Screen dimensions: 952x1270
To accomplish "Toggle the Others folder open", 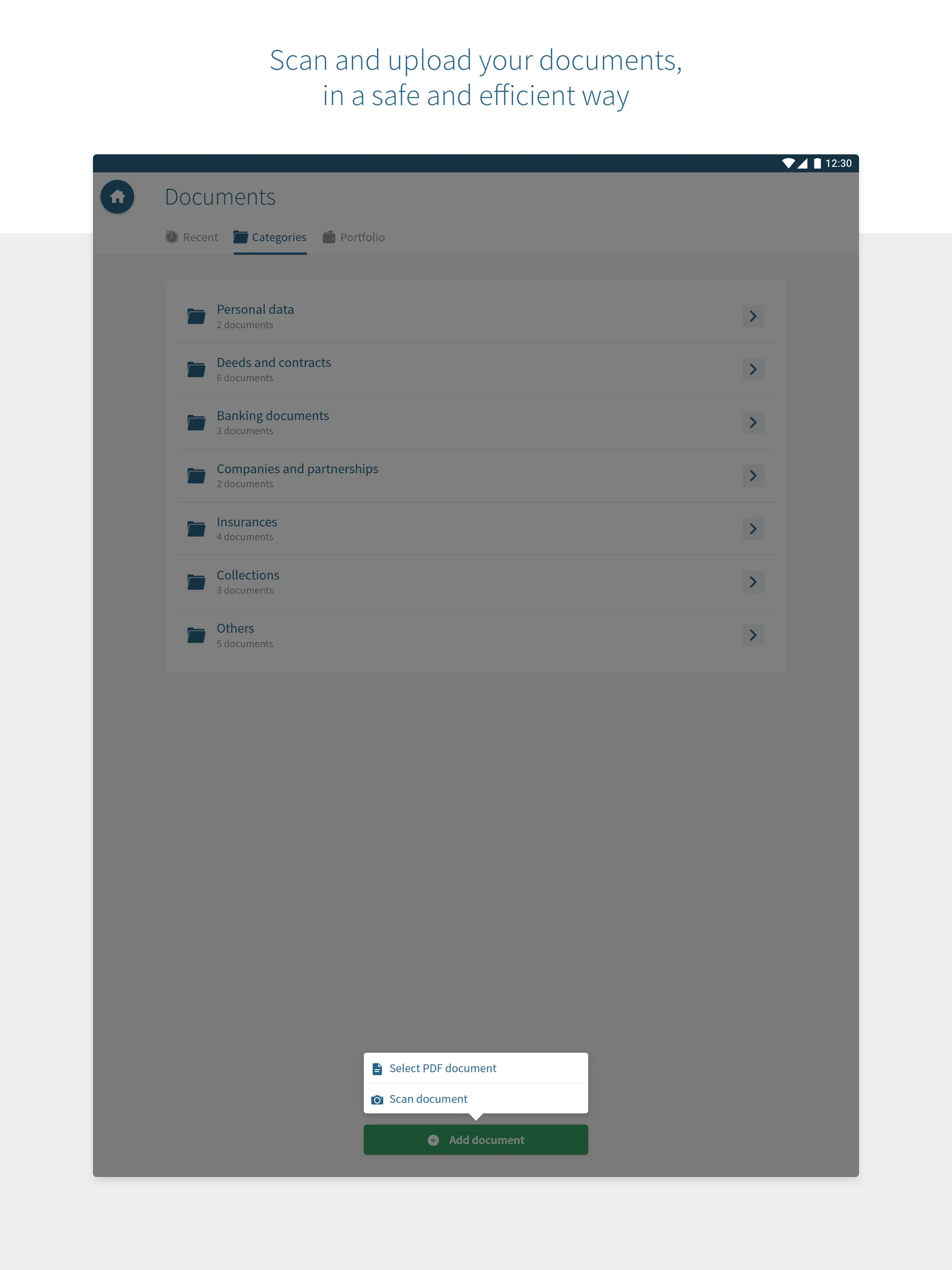I will pyautogui.click(x=754, y=634).
